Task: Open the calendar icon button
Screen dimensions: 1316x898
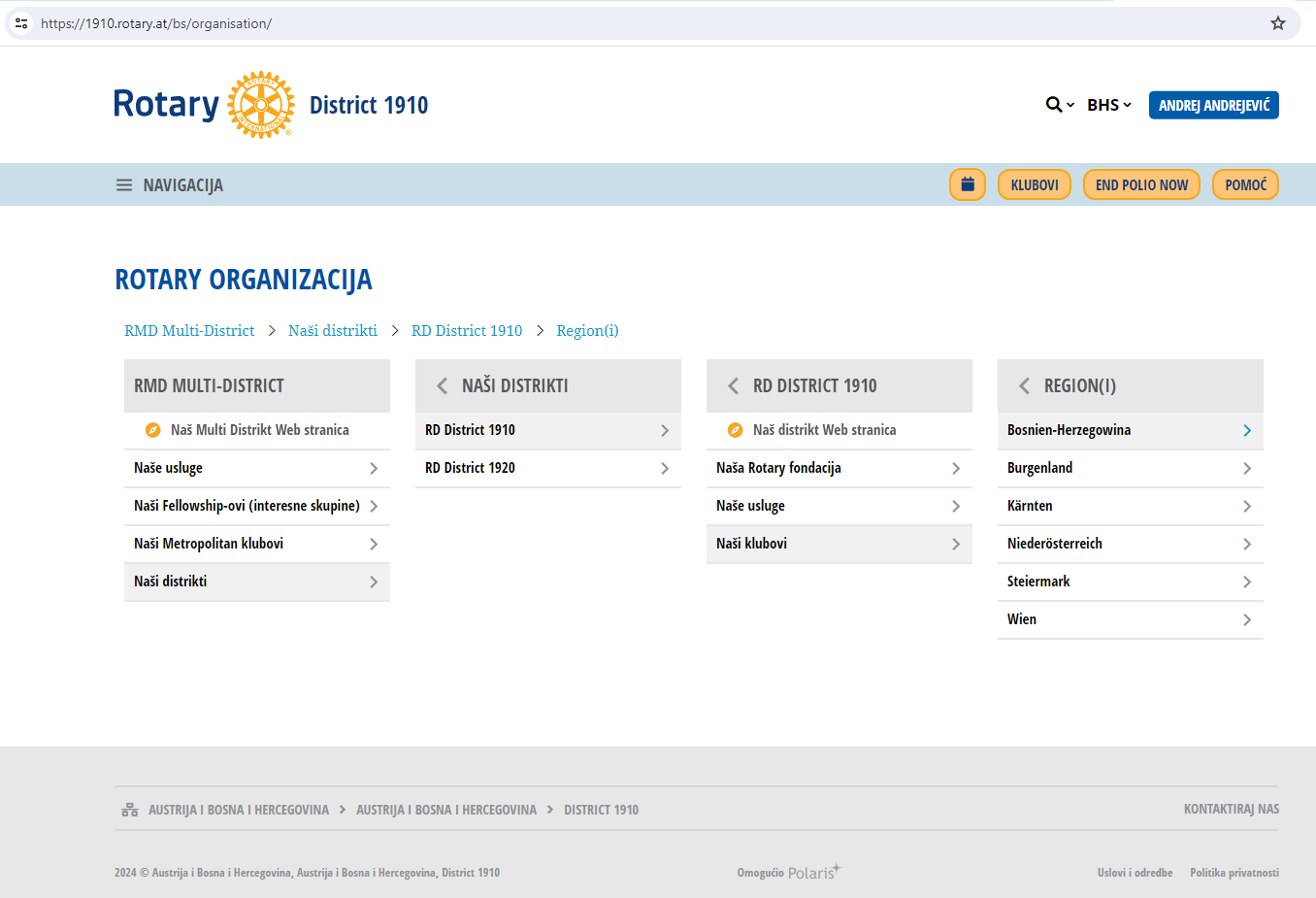Action: pos(967,184)
